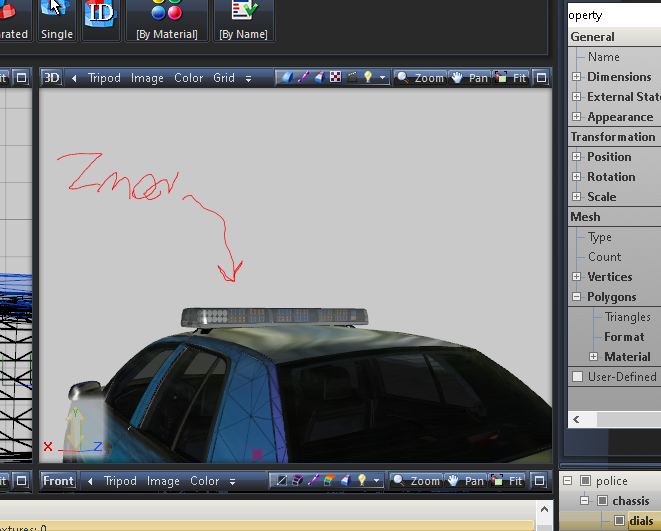Image resolution: width=661 pixels, height=531 pixels.
Task: Expand the Position property group
Action: click(x=576, y=156)
